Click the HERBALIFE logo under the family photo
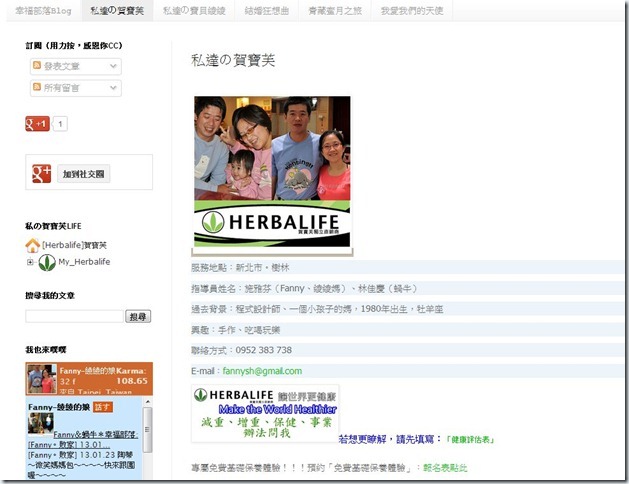 coord(272,224)
